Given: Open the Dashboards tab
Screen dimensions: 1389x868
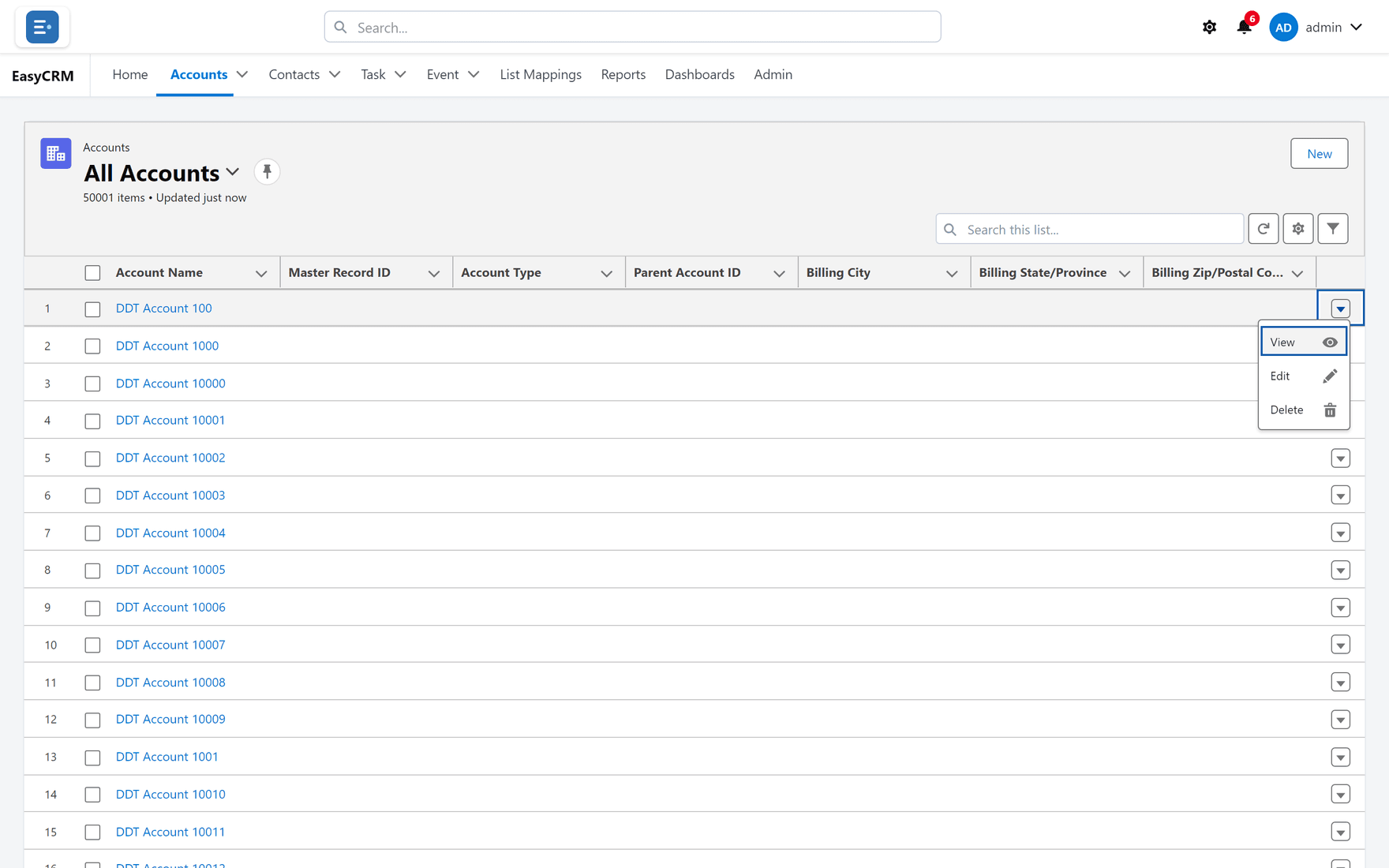Looking at the screenshot, I should pos(699,74).
